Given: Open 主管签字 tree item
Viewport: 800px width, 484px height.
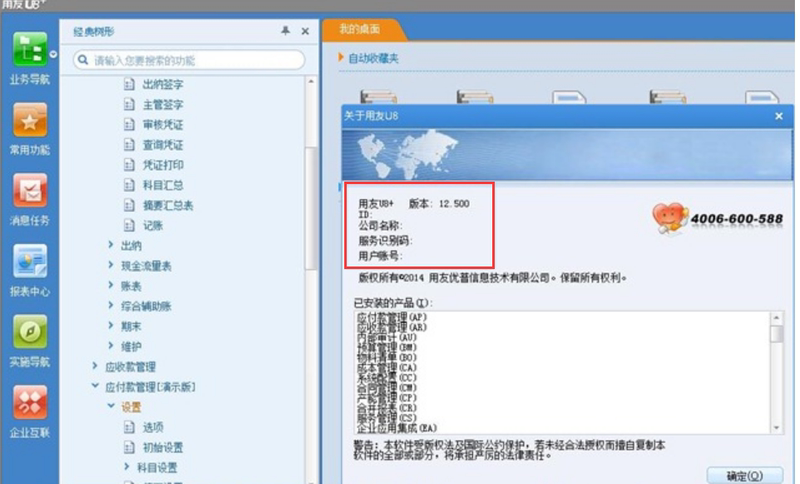Looking at the screenshot, I should pos(162,105).
